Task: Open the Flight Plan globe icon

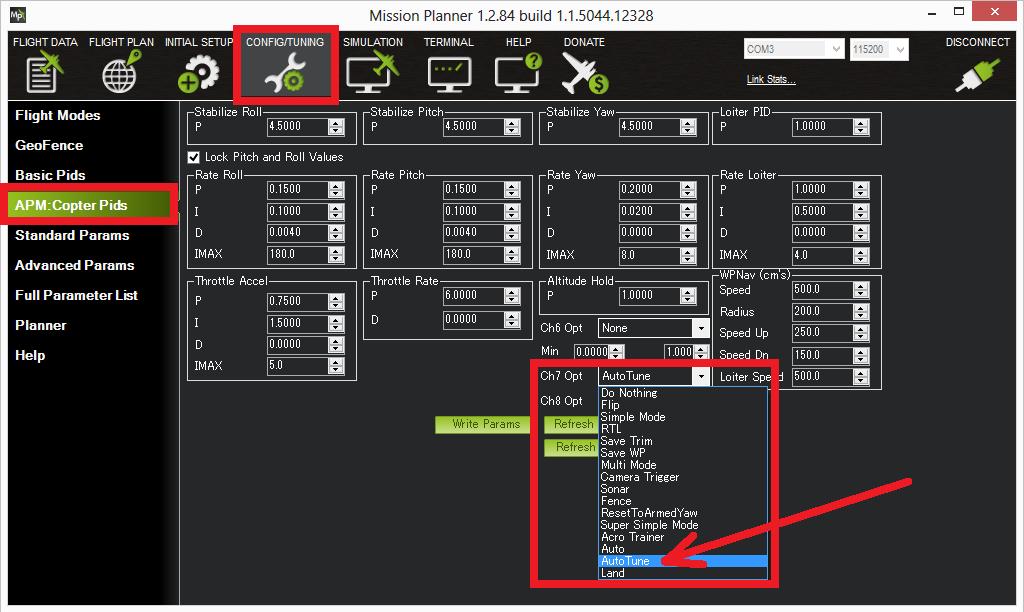Action: point(121,73)
